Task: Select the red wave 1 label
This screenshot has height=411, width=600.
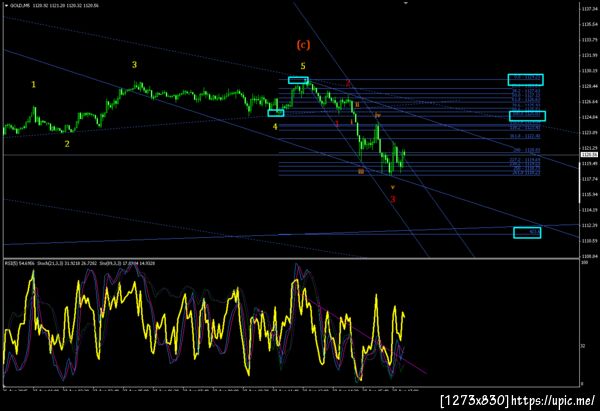Action: pyautogui.click(x=337, y=124)
